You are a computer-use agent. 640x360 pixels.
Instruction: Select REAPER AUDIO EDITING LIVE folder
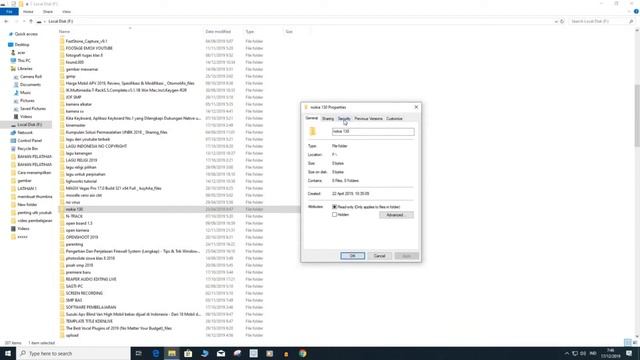tap(91, 279)
